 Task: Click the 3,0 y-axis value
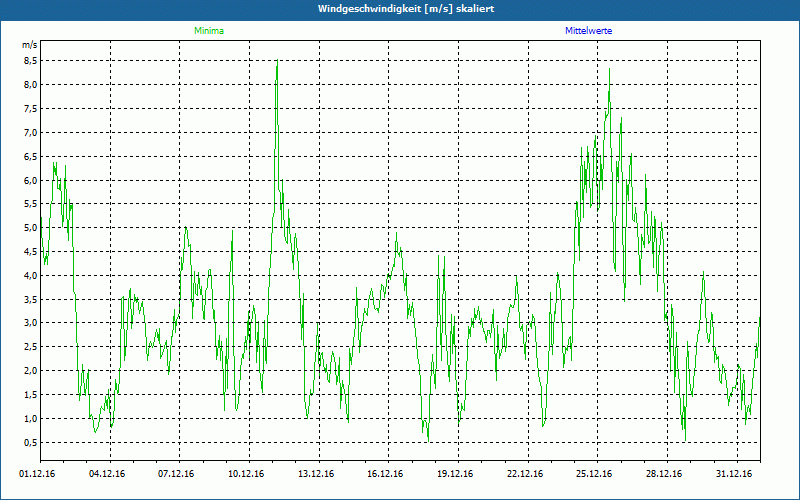31,323
